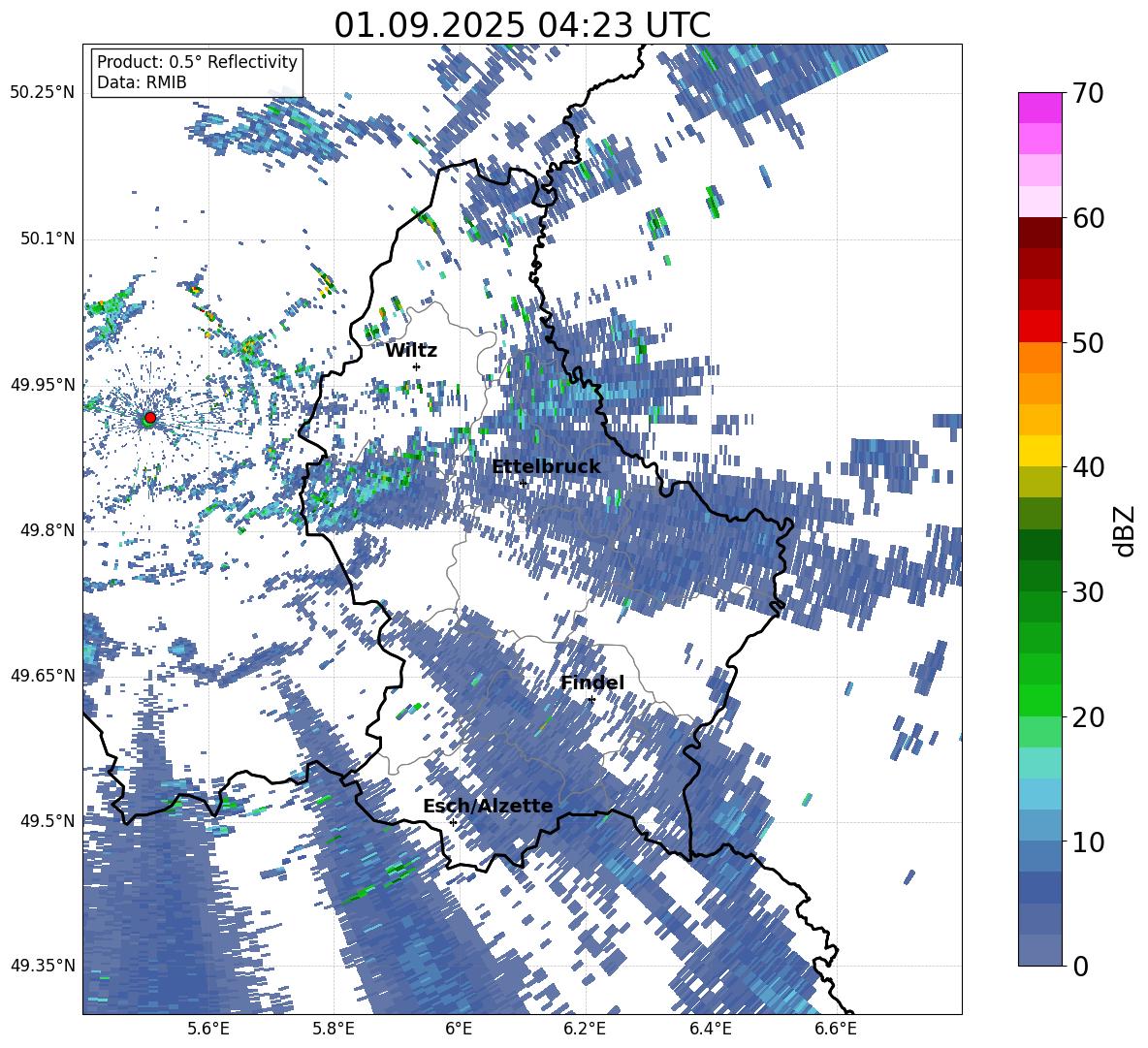Click the Findel location label
Image resolution: width=1148 pixels, height=1048 pixels.
592,683
